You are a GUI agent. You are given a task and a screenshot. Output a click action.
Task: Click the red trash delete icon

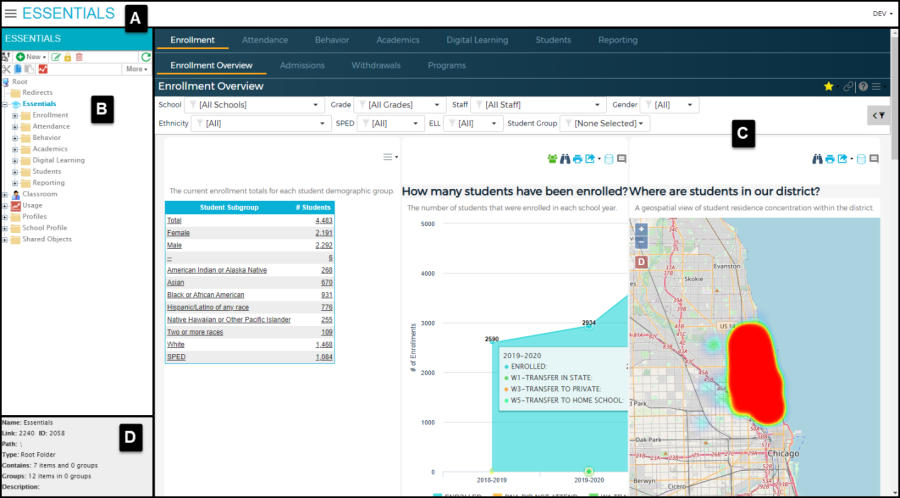(x=79, y=57)
